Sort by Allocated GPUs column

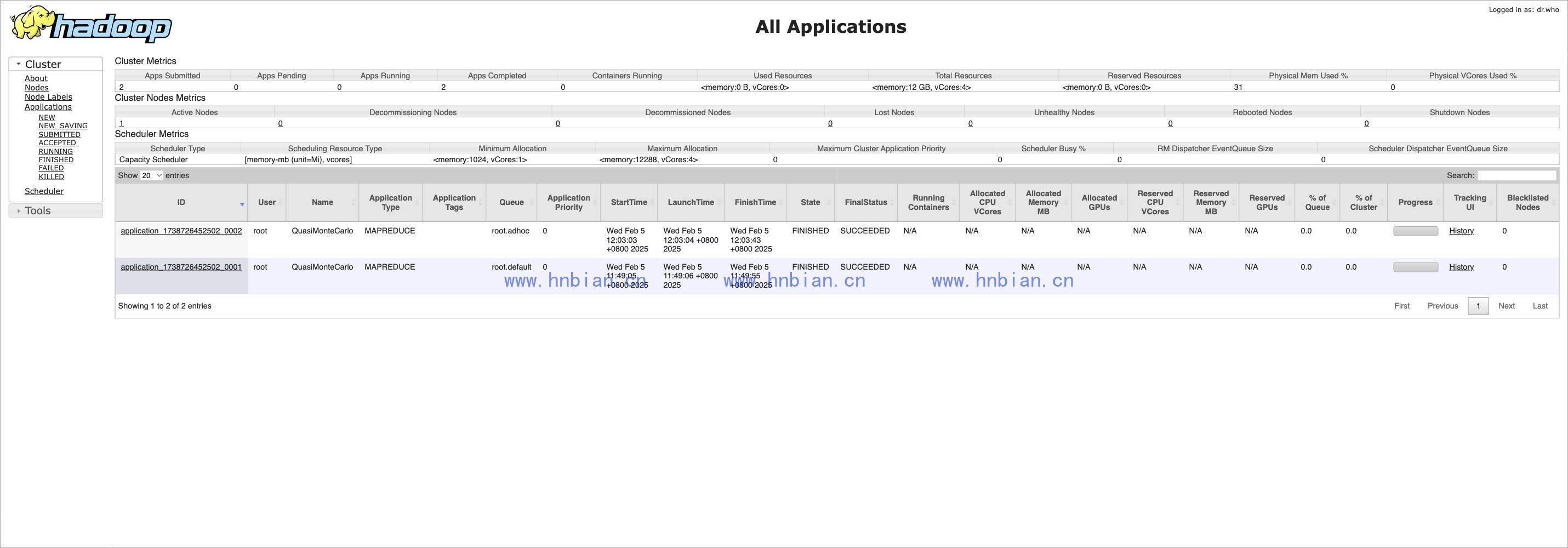click(x=1099, y=202)
